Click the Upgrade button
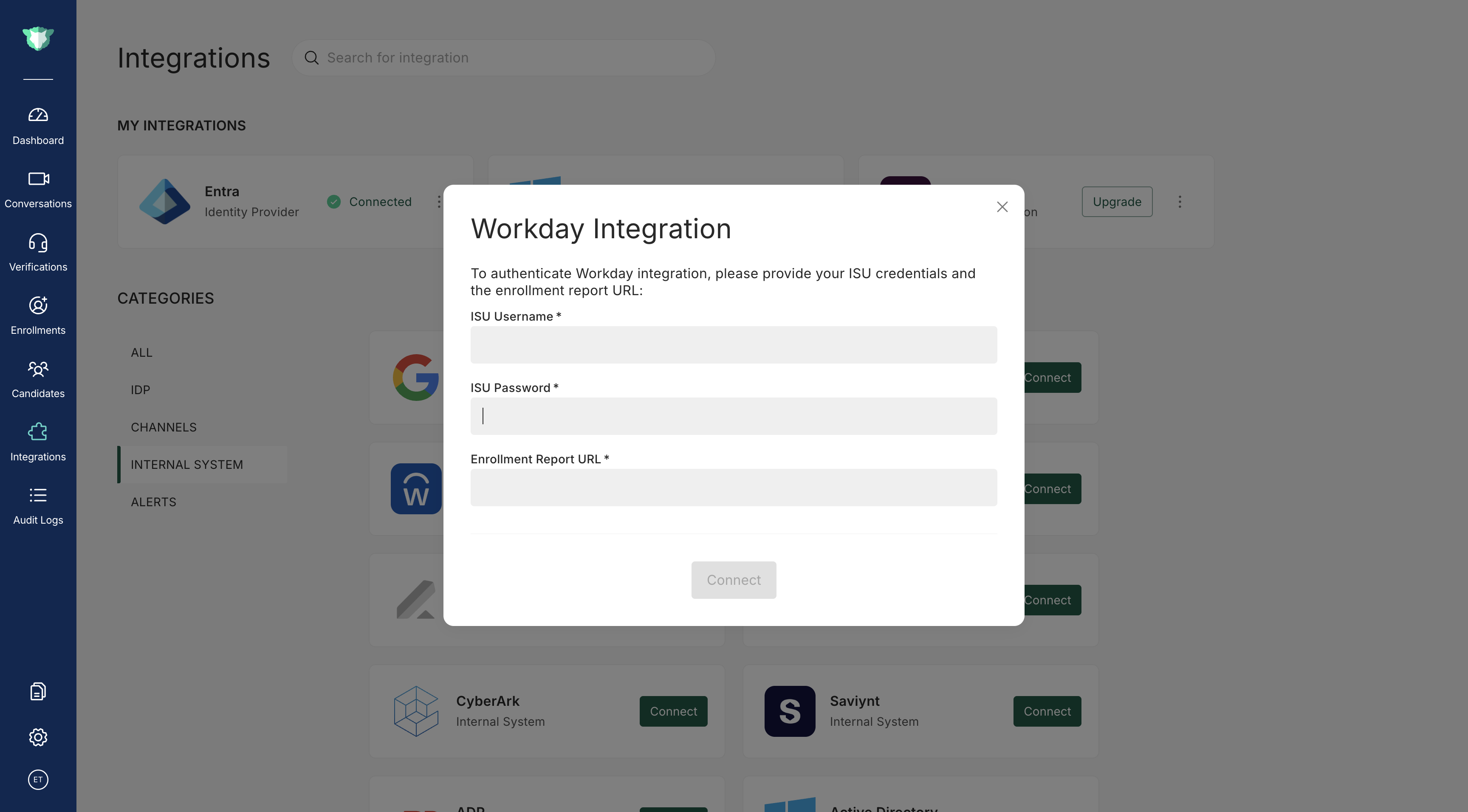The height and width of the screenshot is (812, 1468). [x=1117, y=202]
